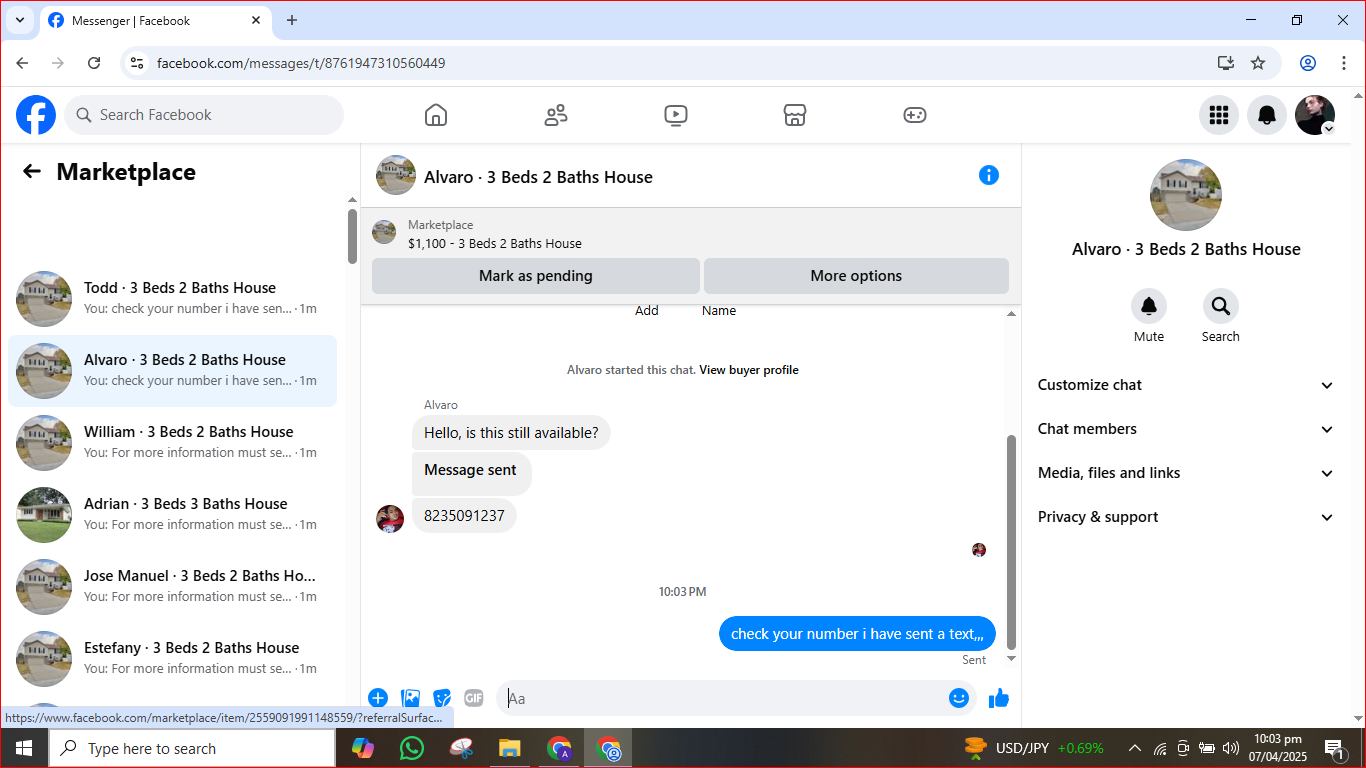Open the Facebook Home icon
Viewport: 1366px width, 768px height.
[436, 115]
